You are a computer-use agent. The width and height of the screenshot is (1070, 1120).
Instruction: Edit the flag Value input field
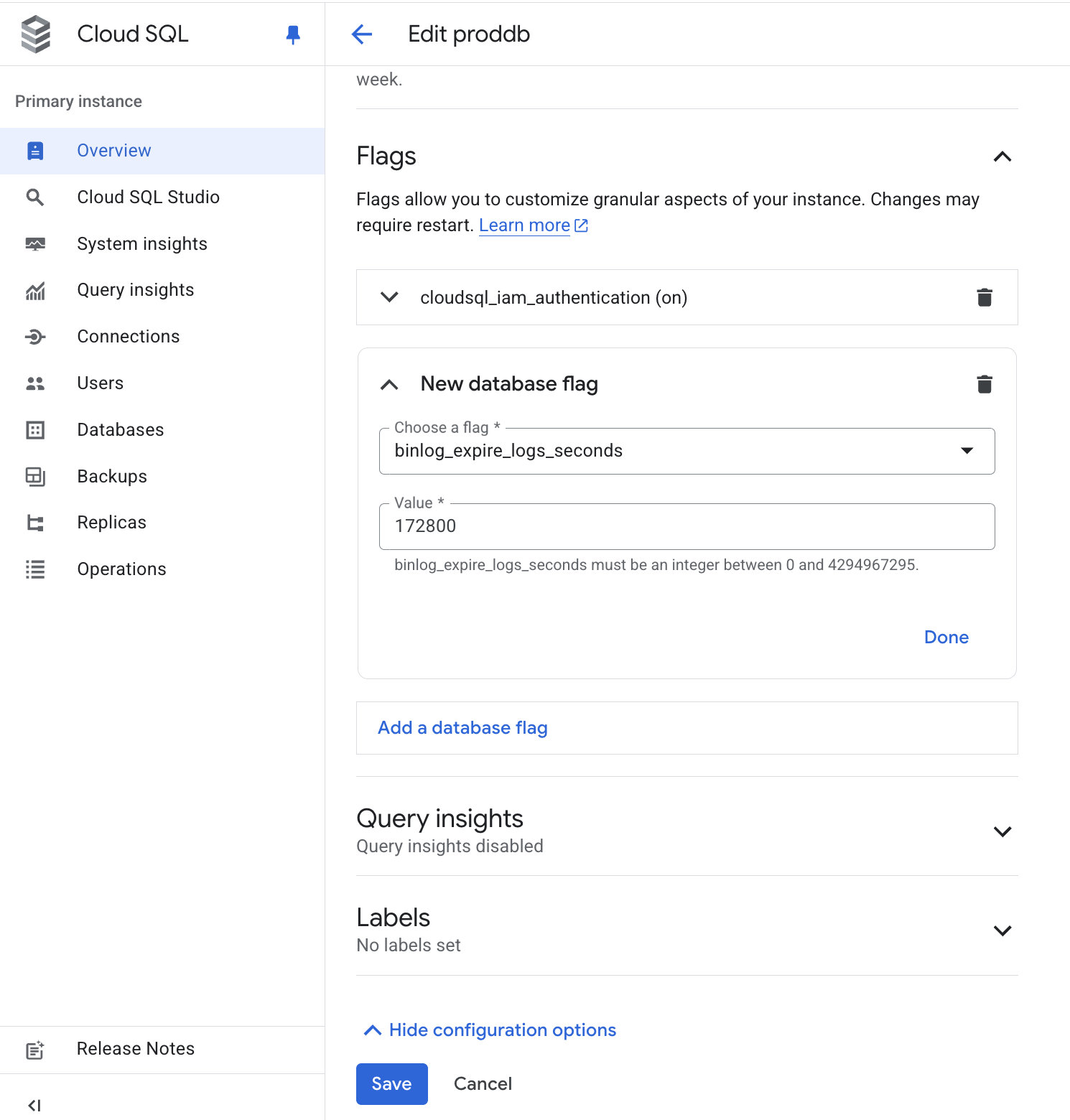point(687,526)
